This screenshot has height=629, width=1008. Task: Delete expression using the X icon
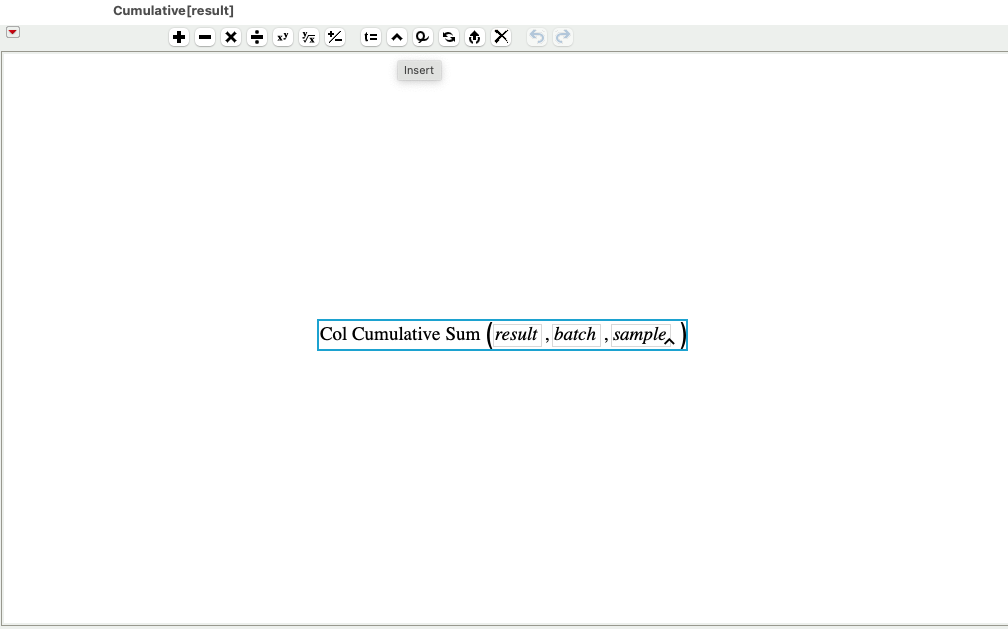(x=501, y=37)
